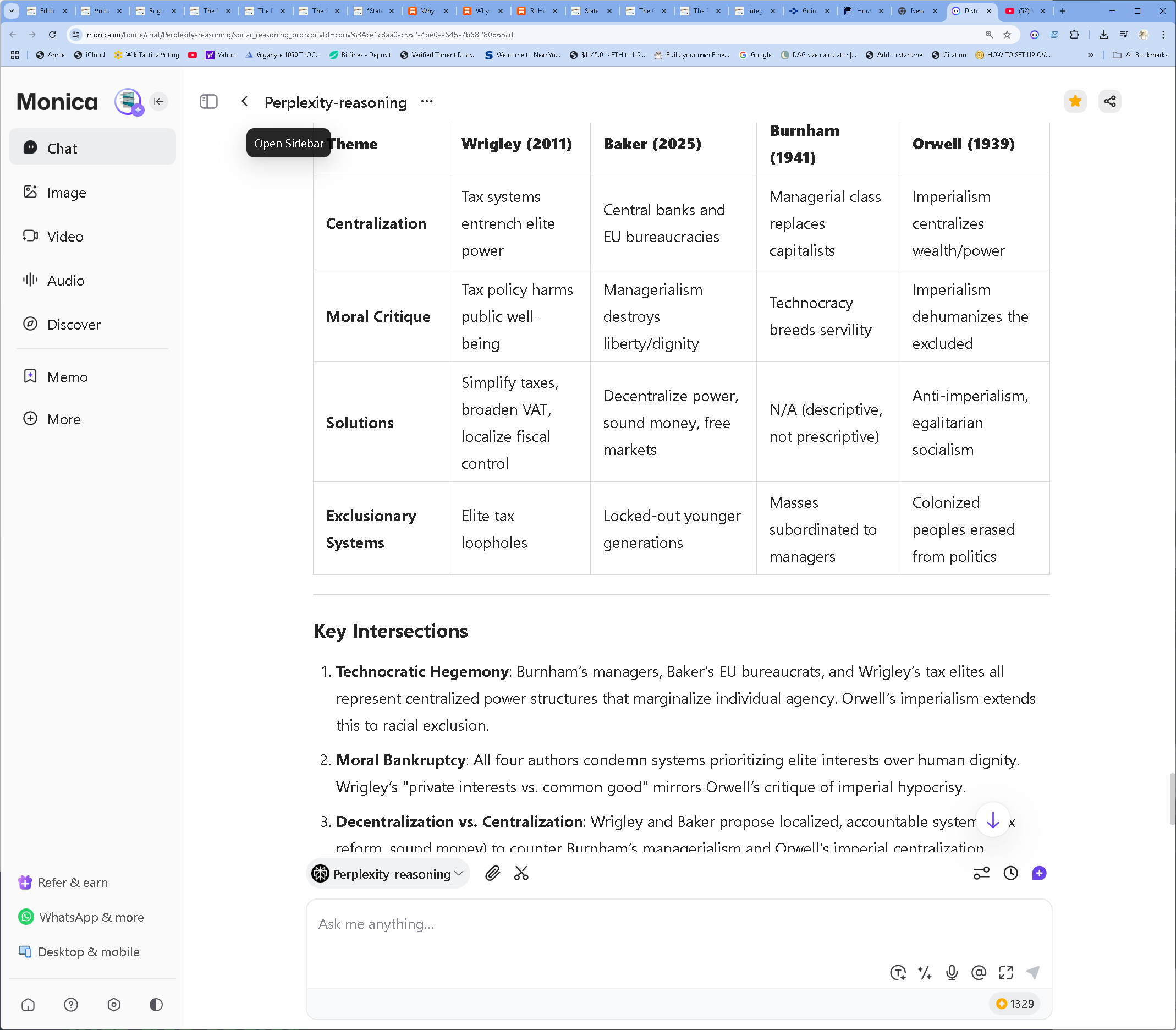Image resolution: width=1176 pixels, height=1030 pixels.
Task: Click the home icon at sidebar bottom
Action: (x=28, y=1005)
